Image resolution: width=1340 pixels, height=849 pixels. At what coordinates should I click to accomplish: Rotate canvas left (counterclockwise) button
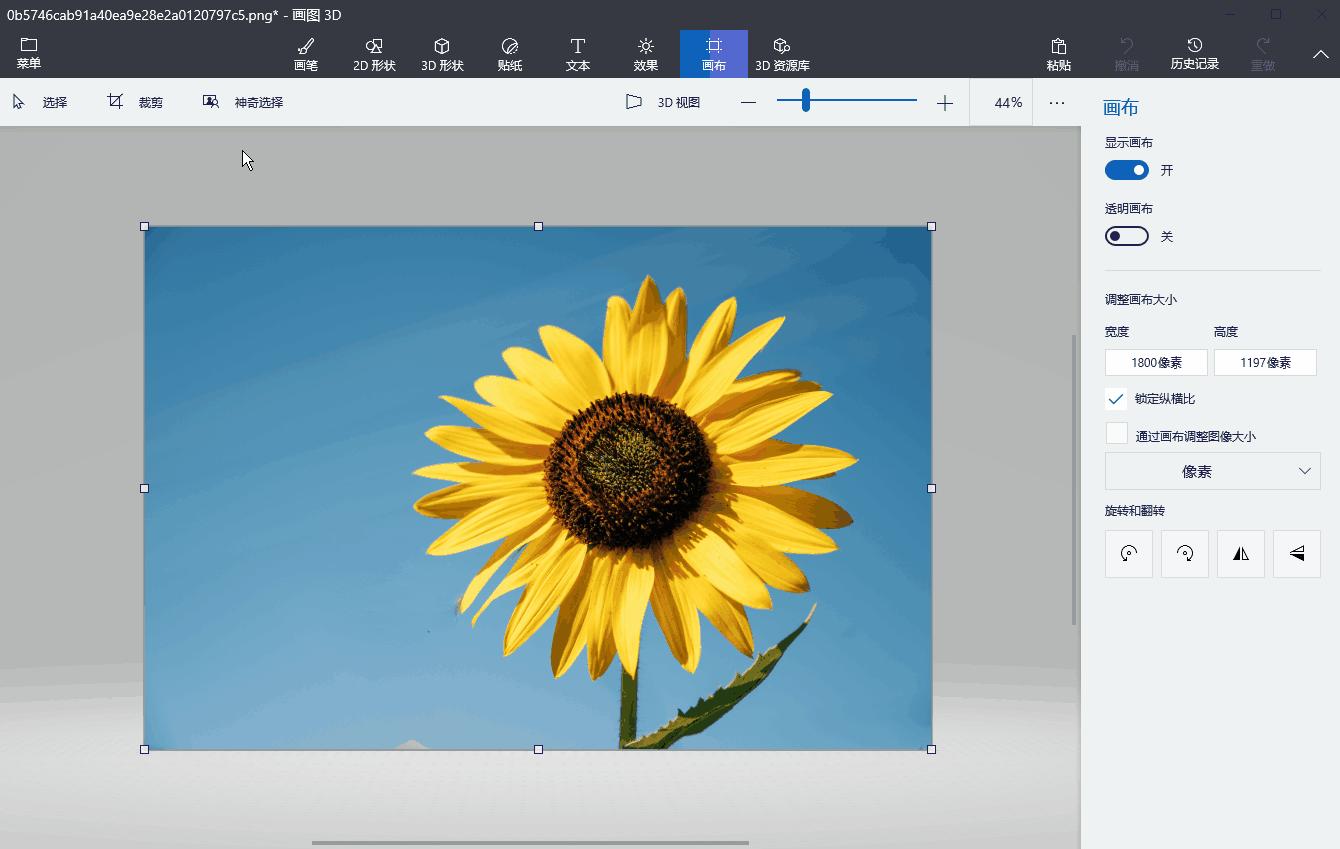pos(1129,553)
